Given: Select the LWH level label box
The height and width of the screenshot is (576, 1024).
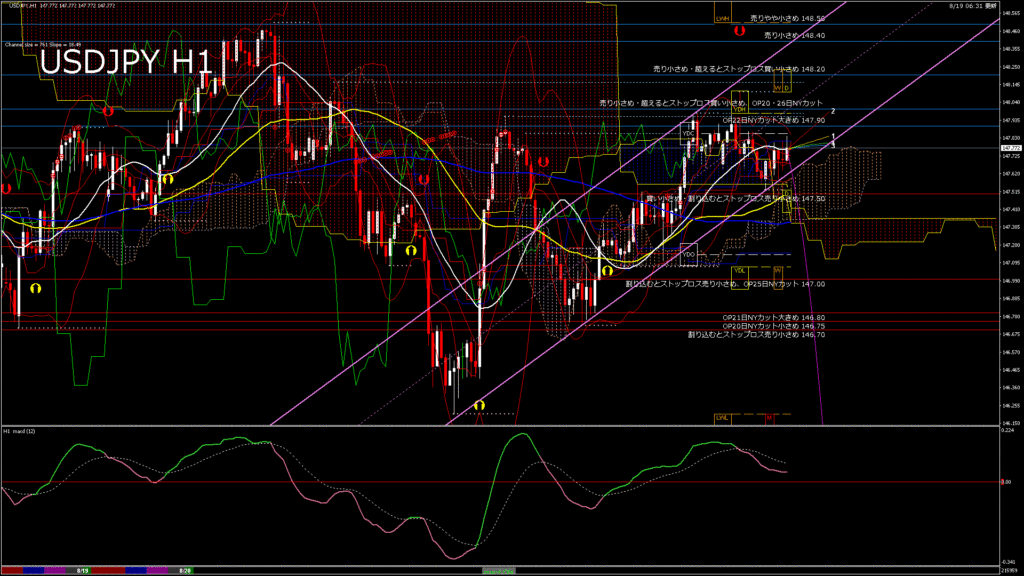Looking at the screenshot, I should 724,18.
